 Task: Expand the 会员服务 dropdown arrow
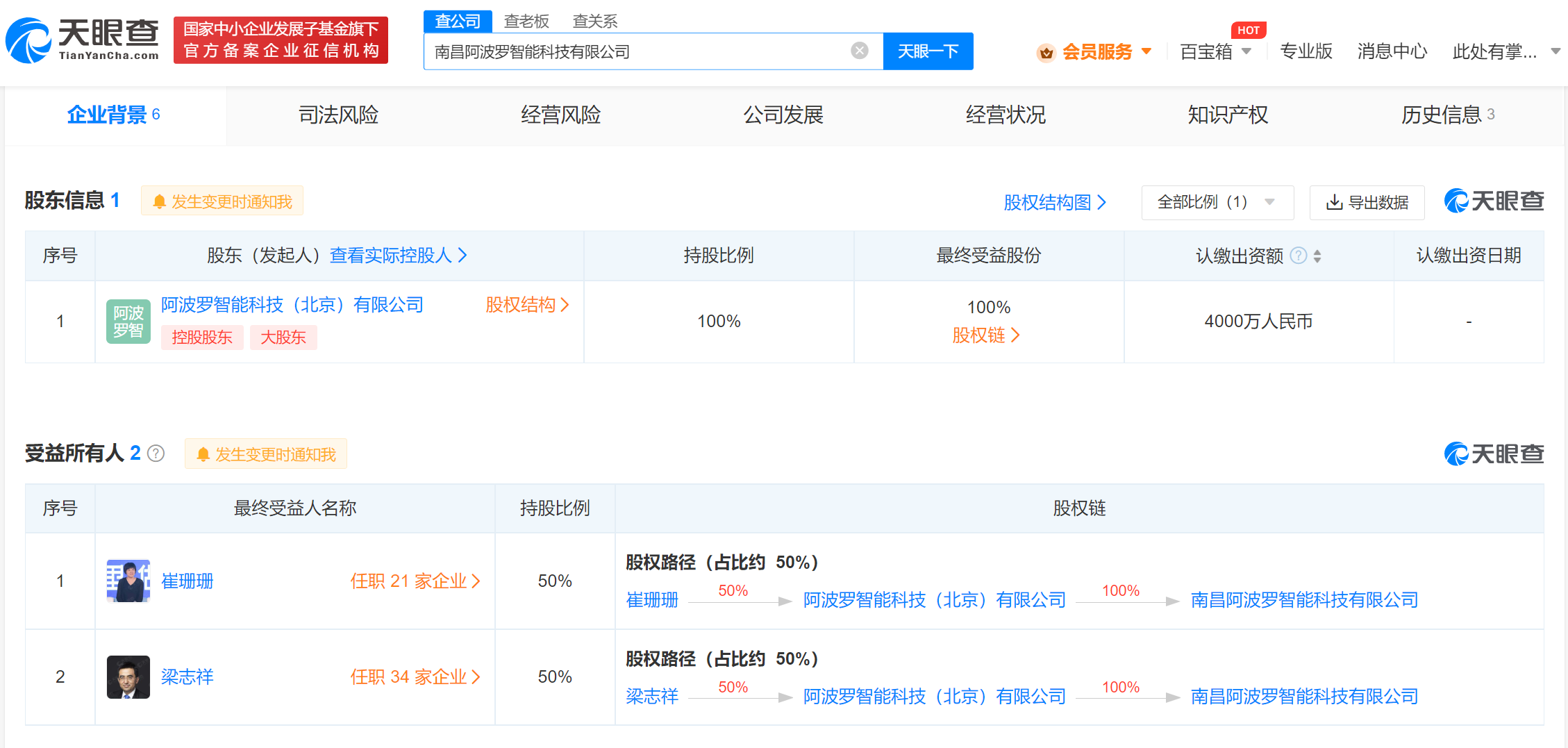click(1146, 51)
